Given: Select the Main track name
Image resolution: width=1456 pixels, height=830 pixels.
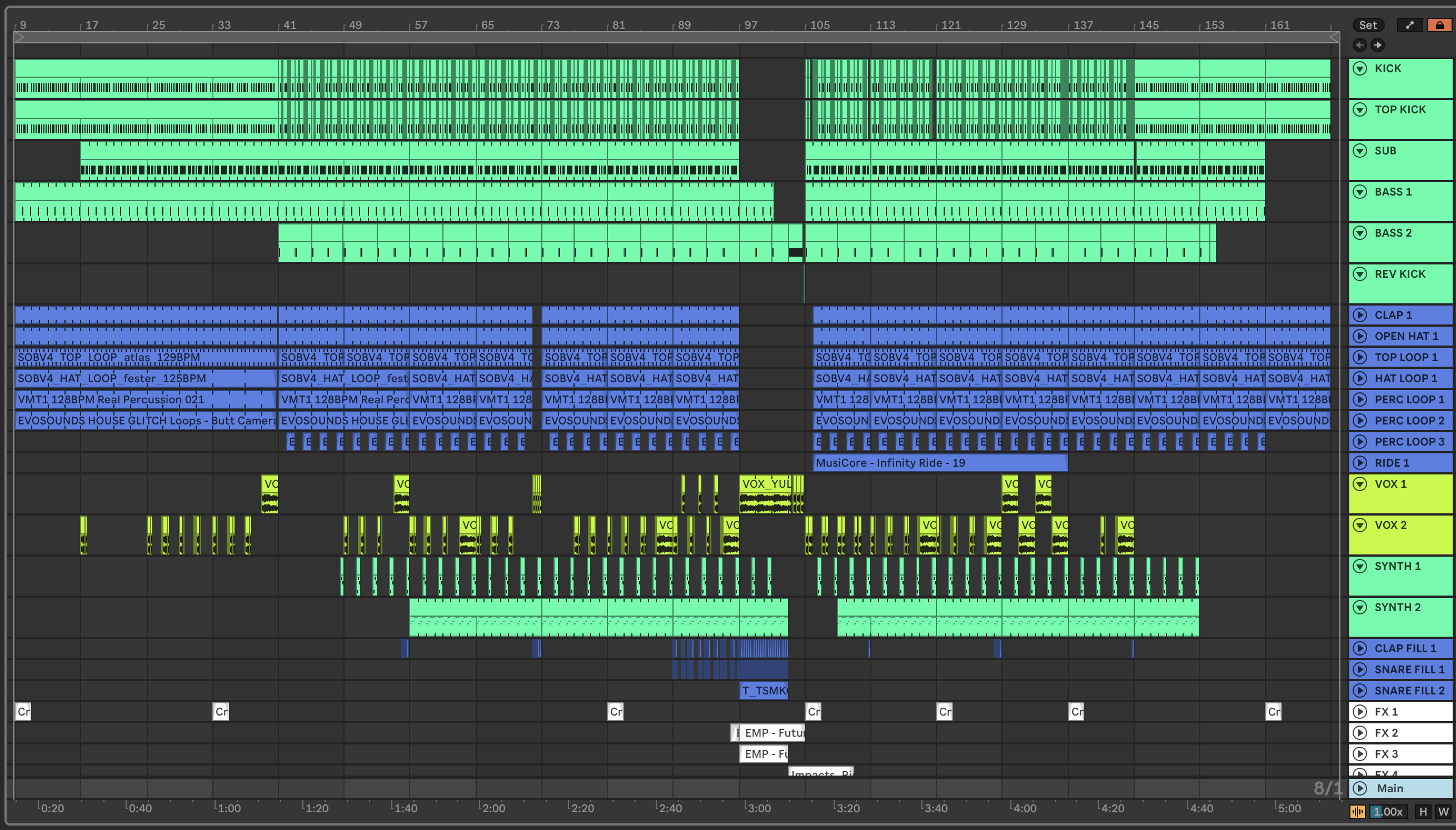Looking at the screenshot, I should pos(1390,788).
